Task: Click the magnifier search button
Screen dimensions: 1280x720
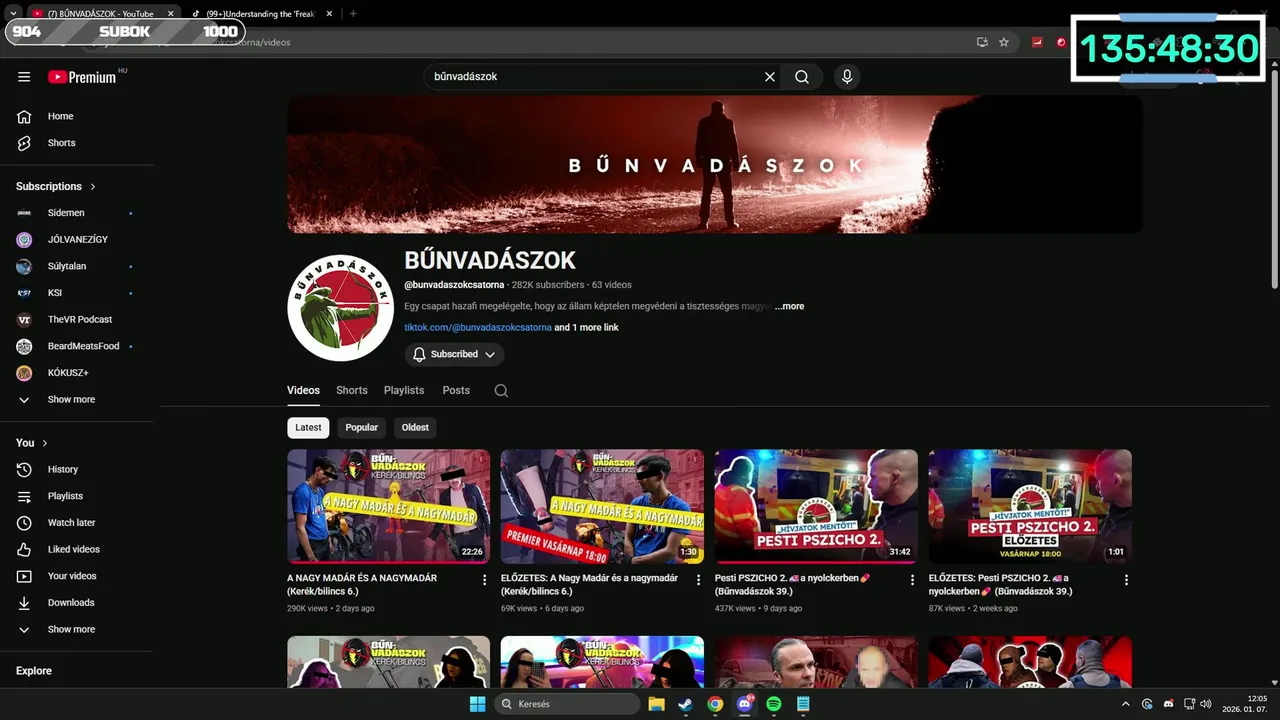Action: (802, 77)
